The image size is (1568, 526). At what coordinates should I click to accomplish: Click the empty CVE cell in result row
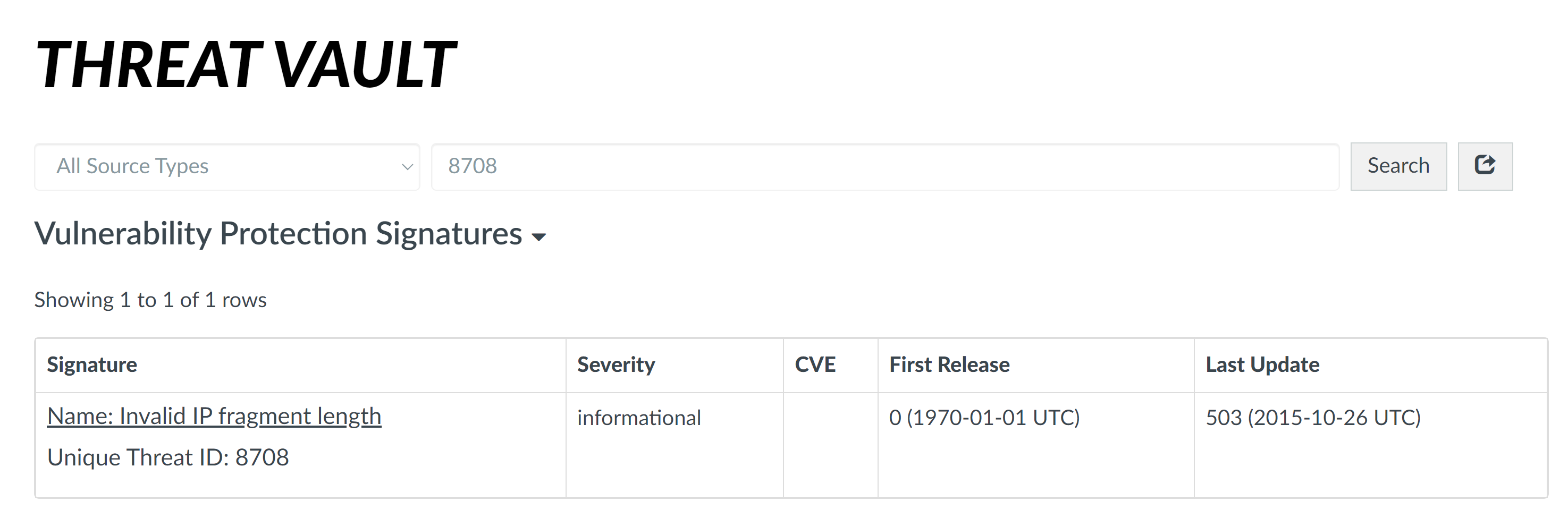click(830, 444)
